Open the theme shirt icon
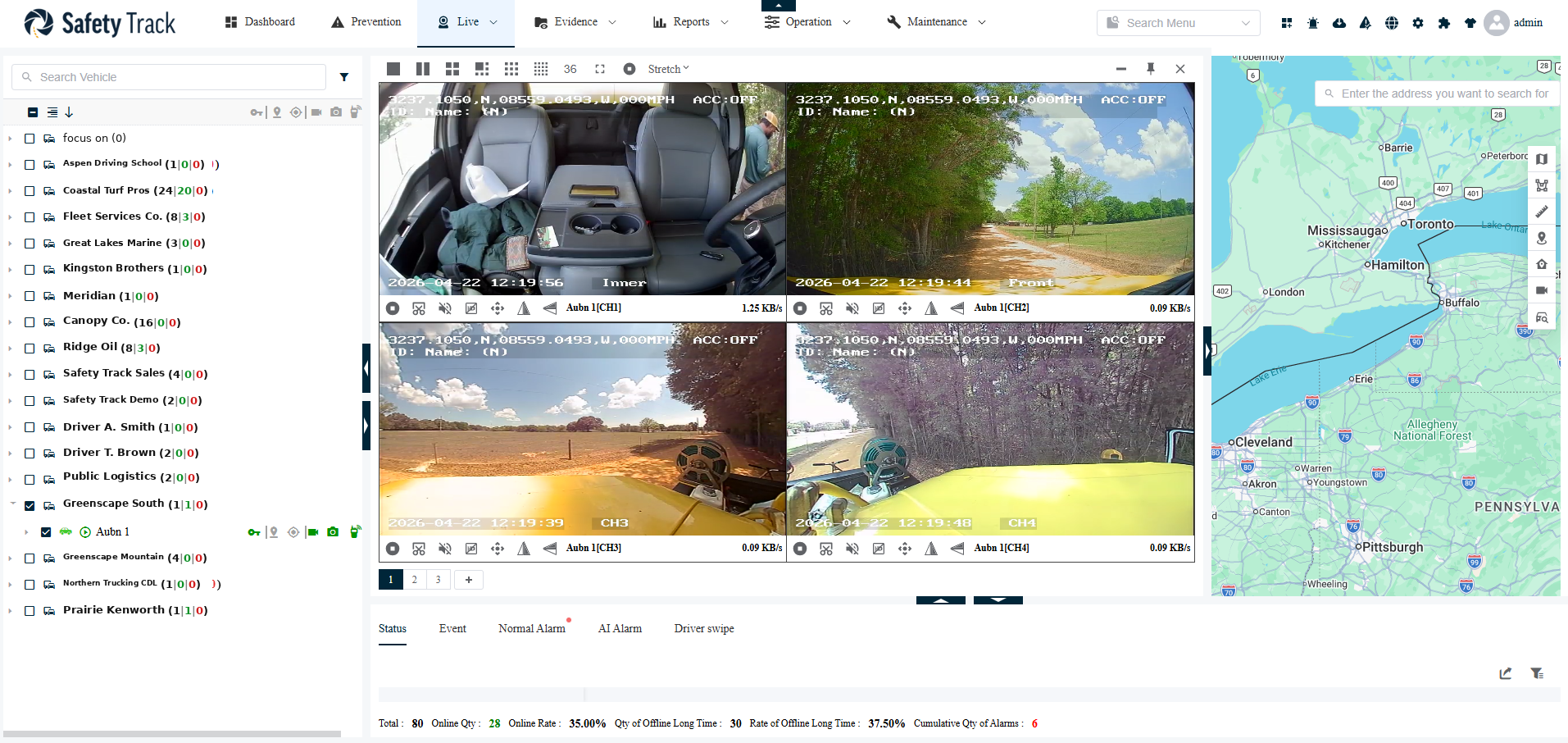Viewport: 1568px width, 743px height. 1470,23
